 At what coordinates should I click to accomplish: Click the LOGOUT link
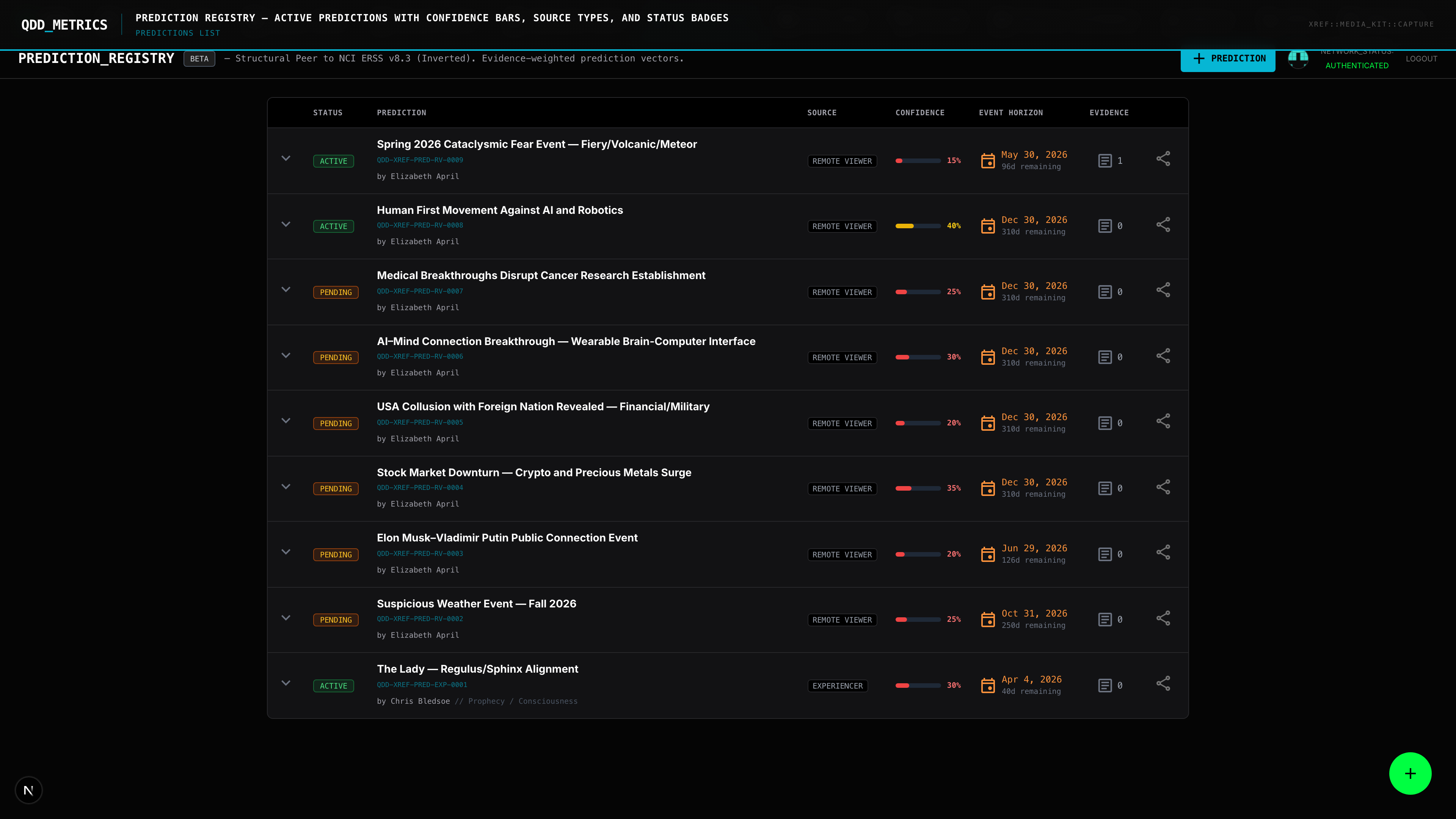[1421, 59]
